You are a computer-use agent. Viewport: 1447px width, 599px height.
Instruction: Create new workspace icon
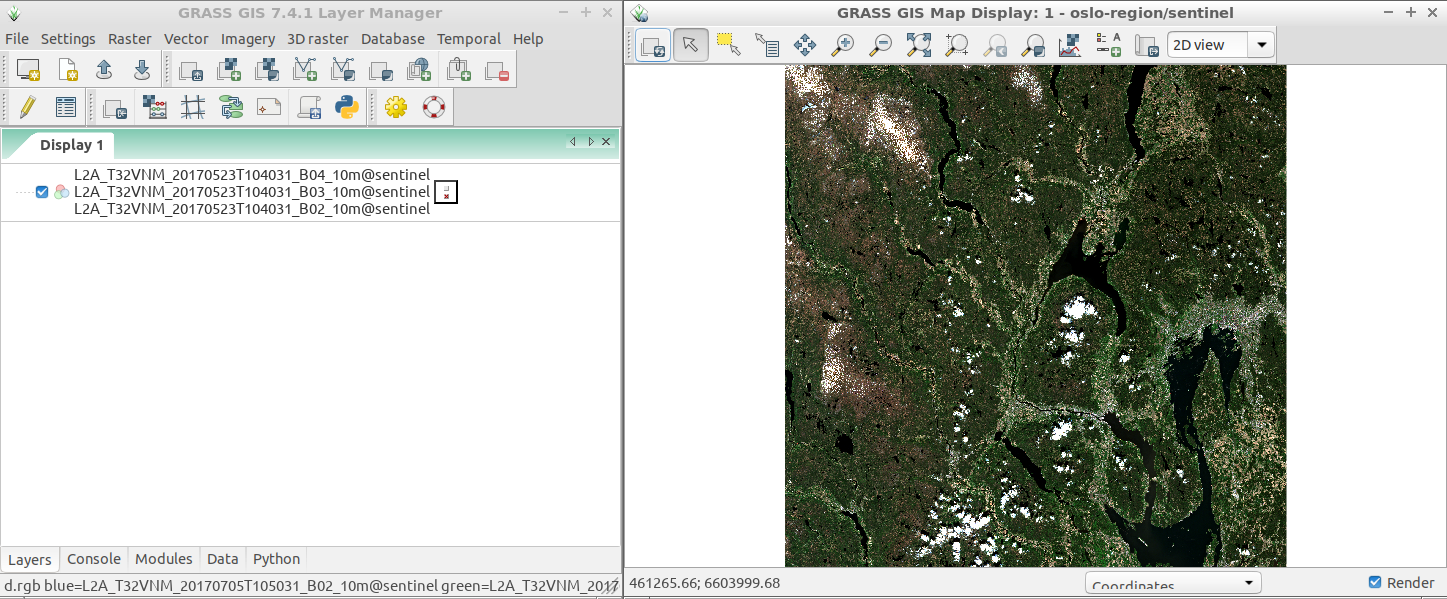click(66, 70)
